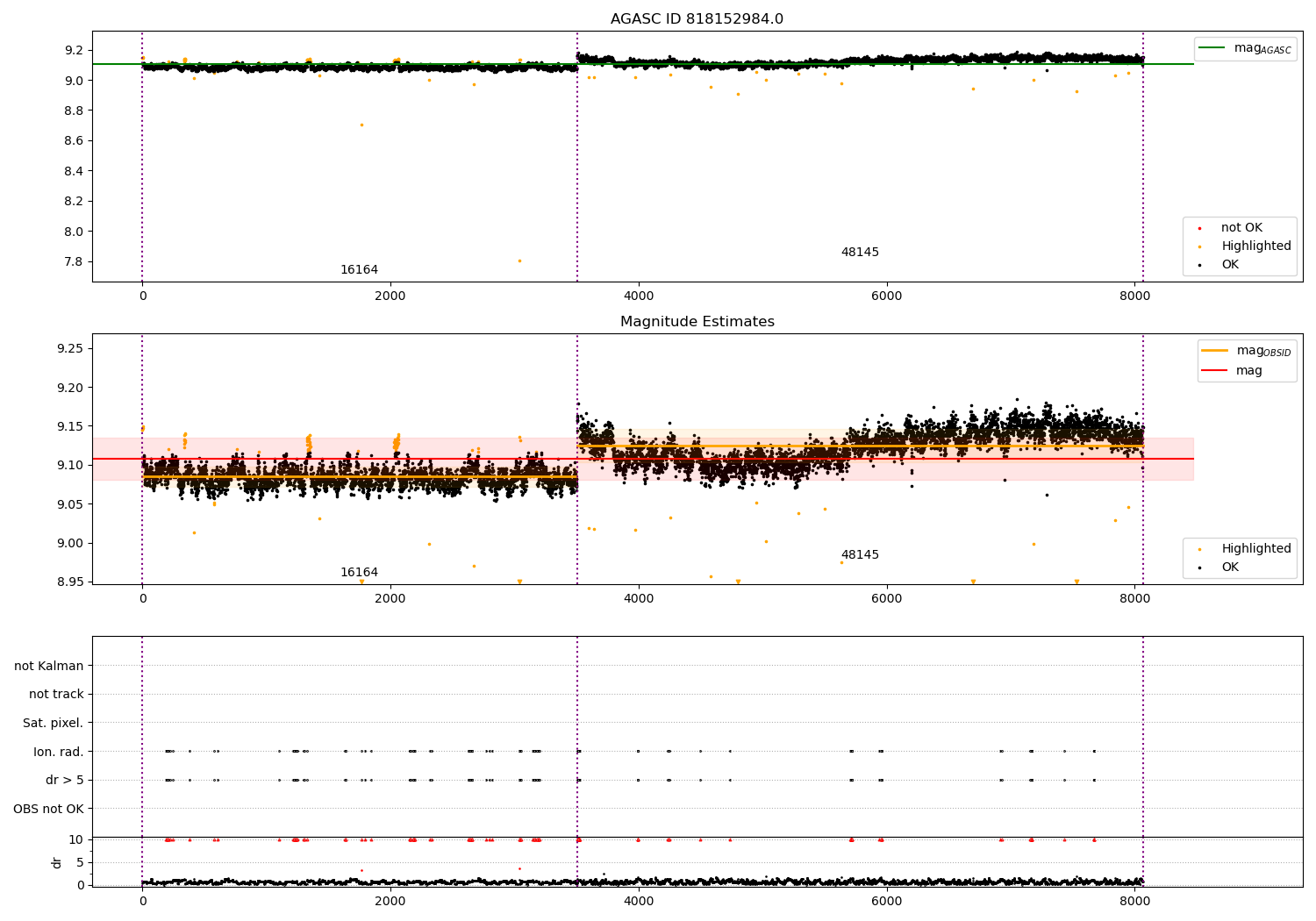Viewport: 1316px width, 921px height.
Task: Click the 'Ion. rad.' row label
Action: 59,752
